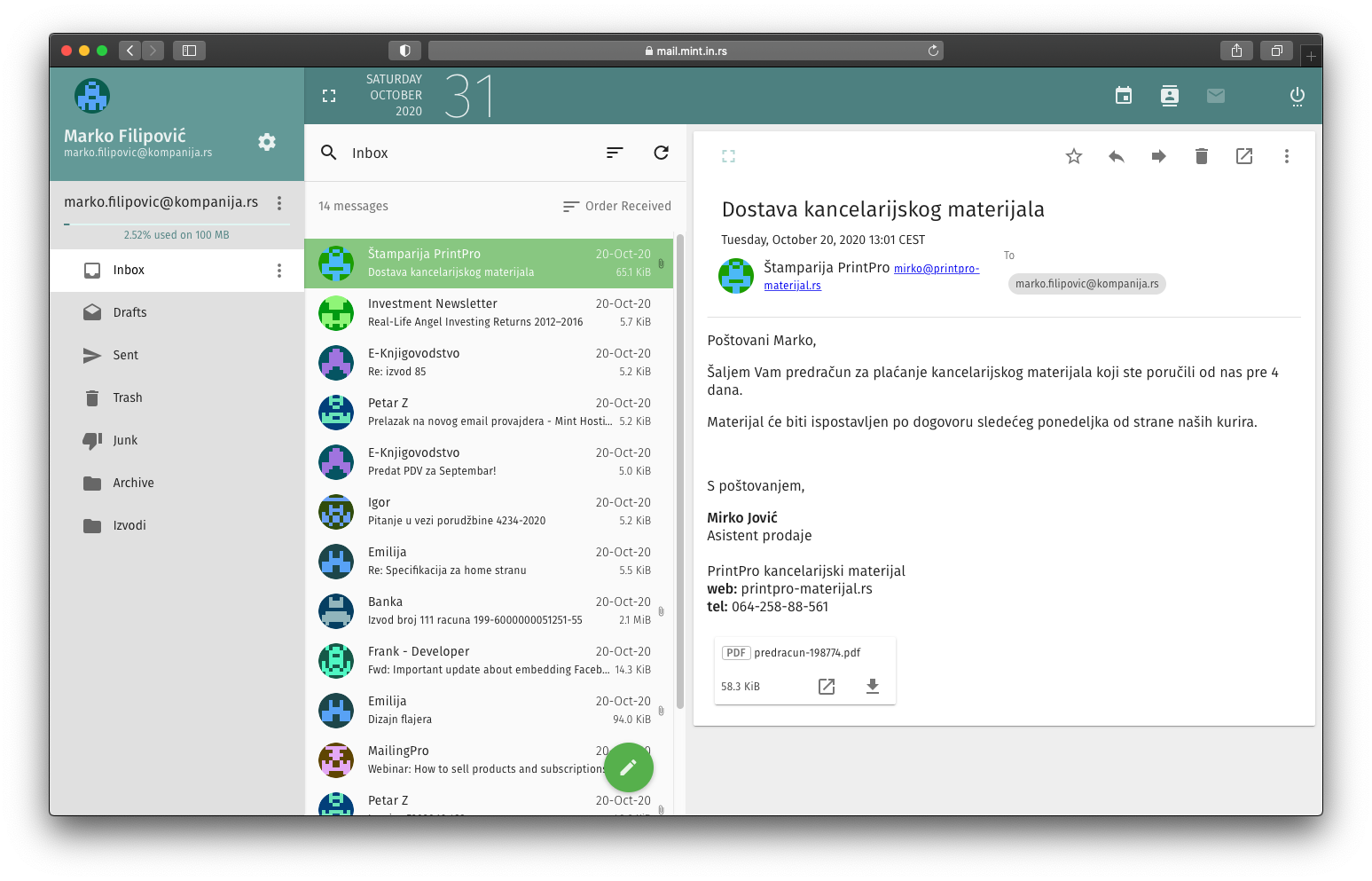Screen dimensions: 1372x881
Task: Toggle expand icon next to the date
Action: (x=329, y=96)
